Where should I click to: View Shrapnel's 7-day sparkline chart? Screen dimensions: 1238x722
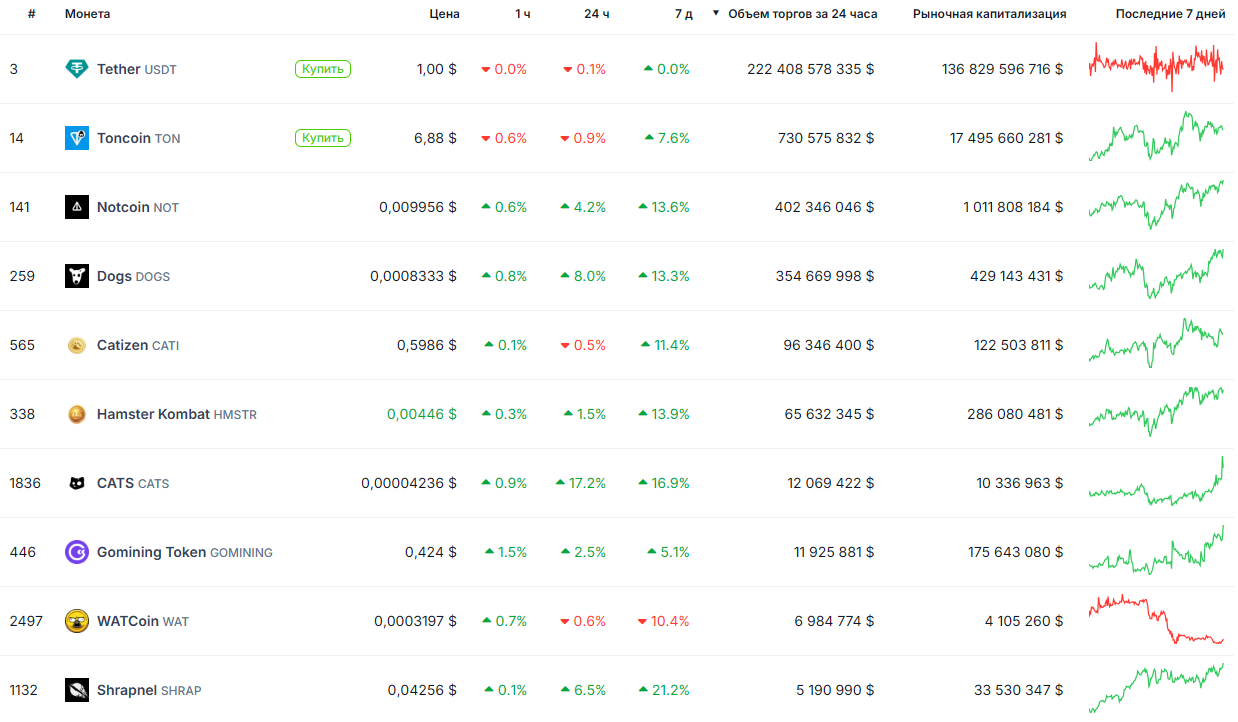pos(1156,688)
